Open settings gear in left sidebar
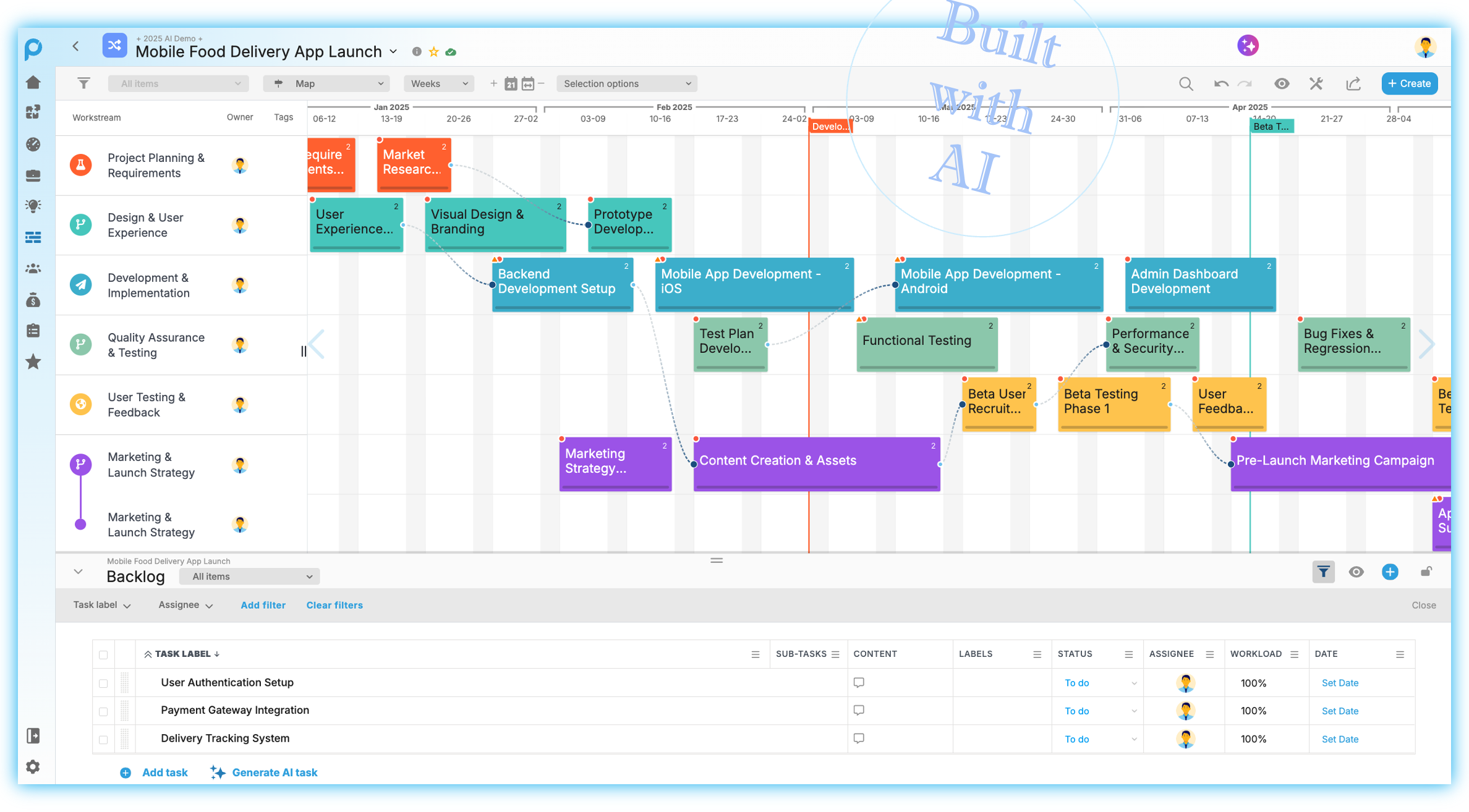The image size is (1469, 812). tap(33, 767)
